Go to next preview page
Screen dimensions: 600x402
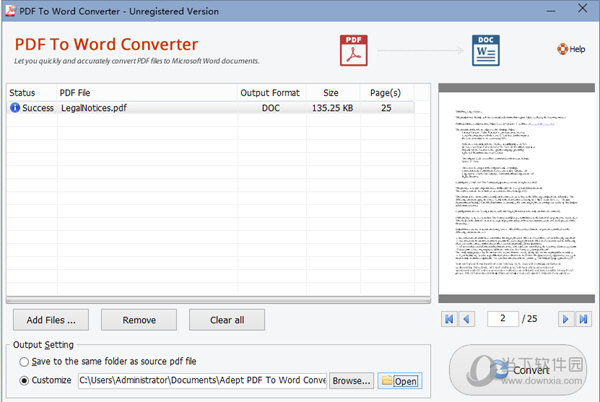click(x=566, y=319)
